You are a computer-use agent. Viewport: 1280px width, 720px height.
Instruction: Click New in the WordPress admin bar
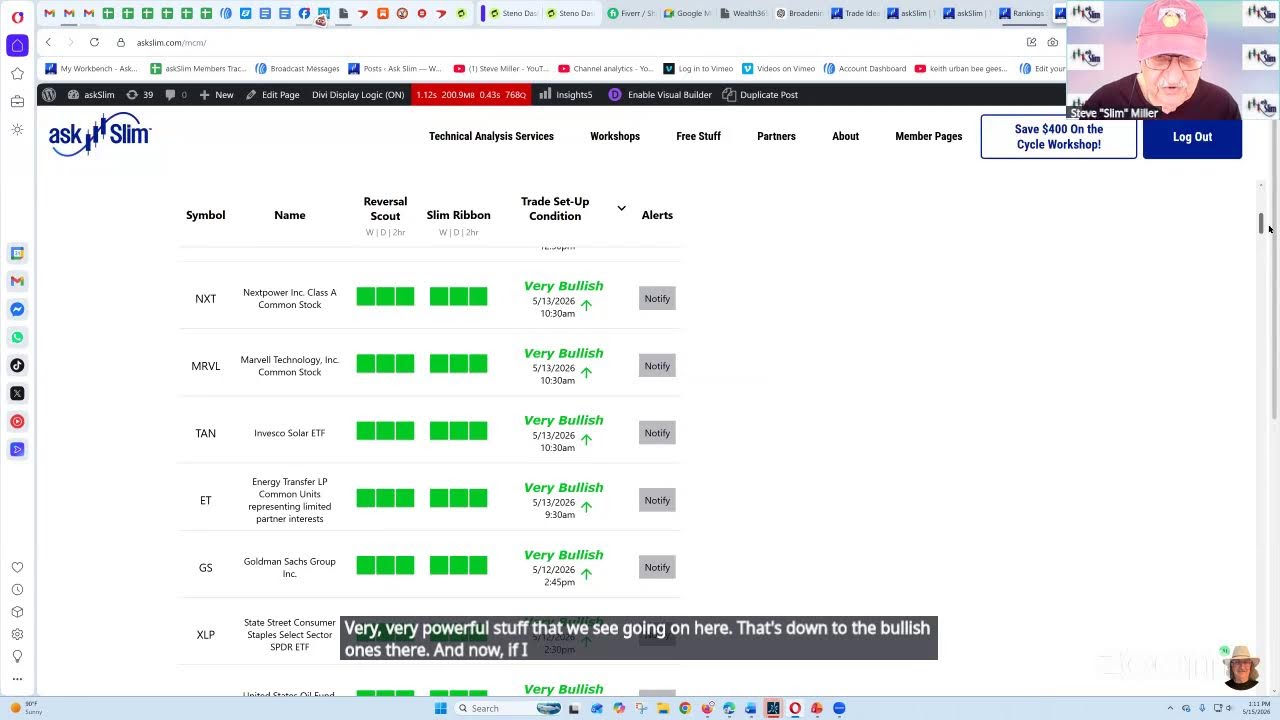coord(216,95)
